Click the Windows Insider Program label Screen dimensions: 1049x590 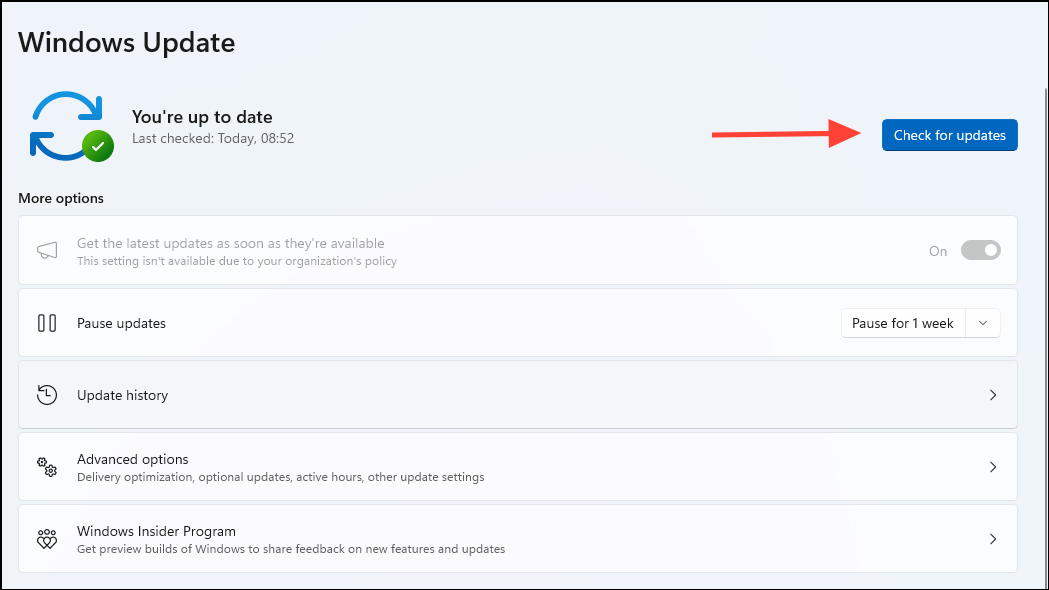157,531
